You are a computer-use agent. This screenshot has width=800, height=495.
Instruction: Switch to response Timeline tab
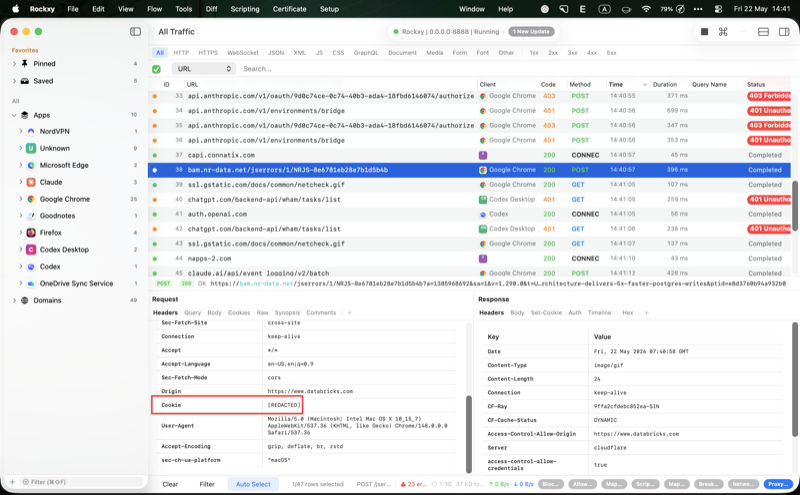[x=599, y=313]
